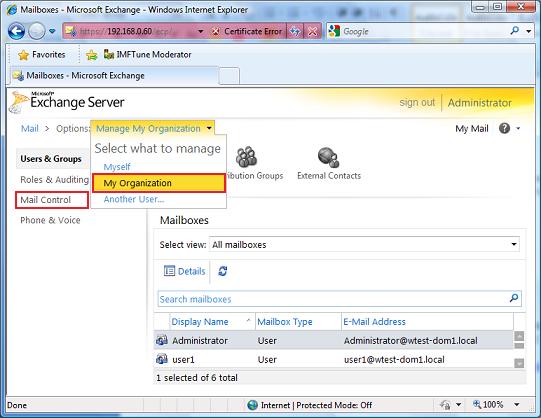Refresh the mailbox list icon

point(223,271)
